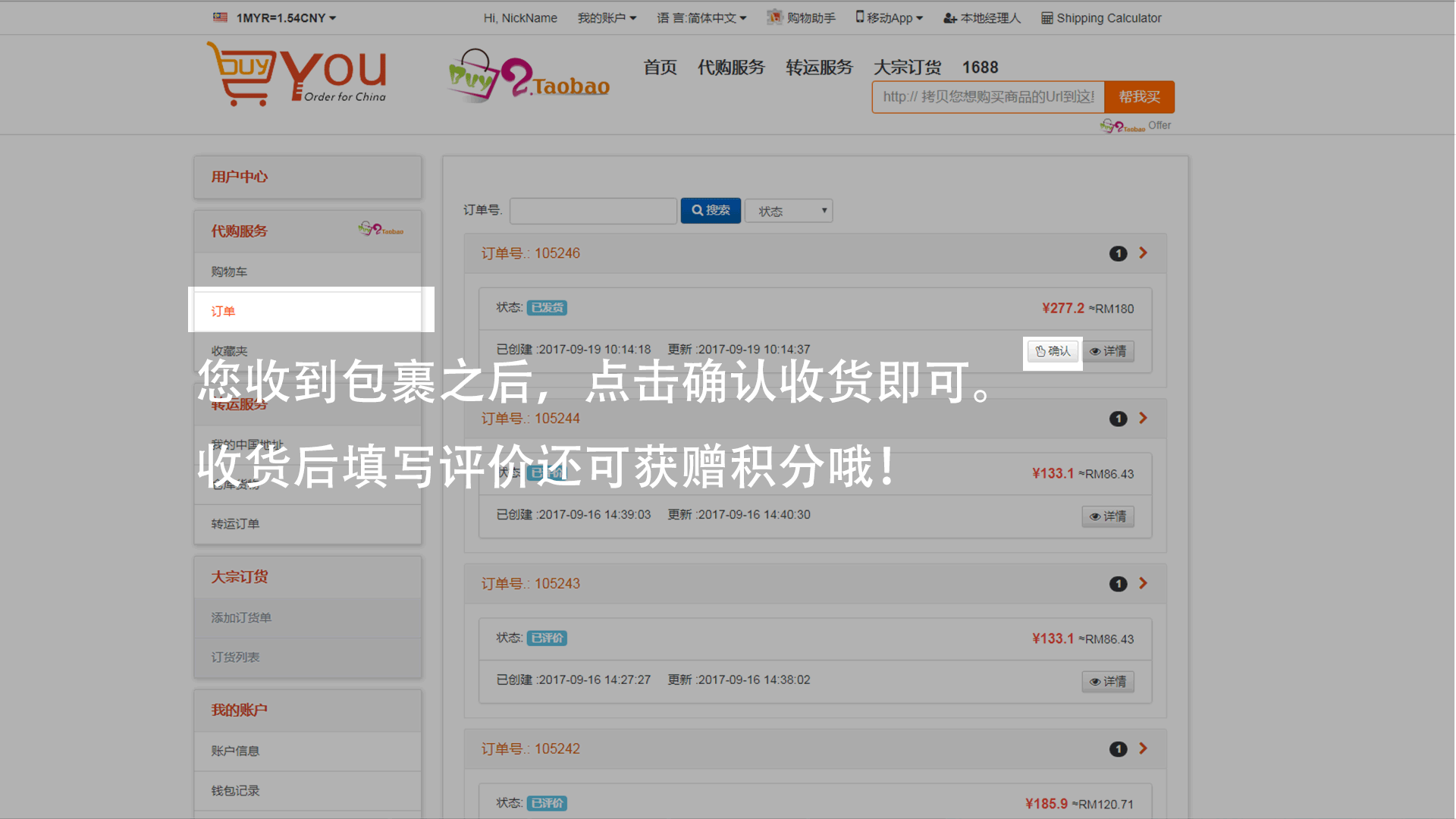1456x819 pixels.
Task: View 详情 of order 105244
Action: pyautogui.click(x=1108, y=516)
